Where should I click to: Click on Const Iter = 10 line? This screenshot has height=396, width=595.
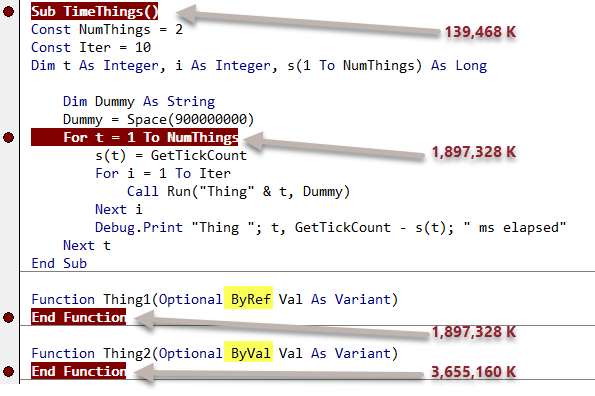[x=91, y=47]
